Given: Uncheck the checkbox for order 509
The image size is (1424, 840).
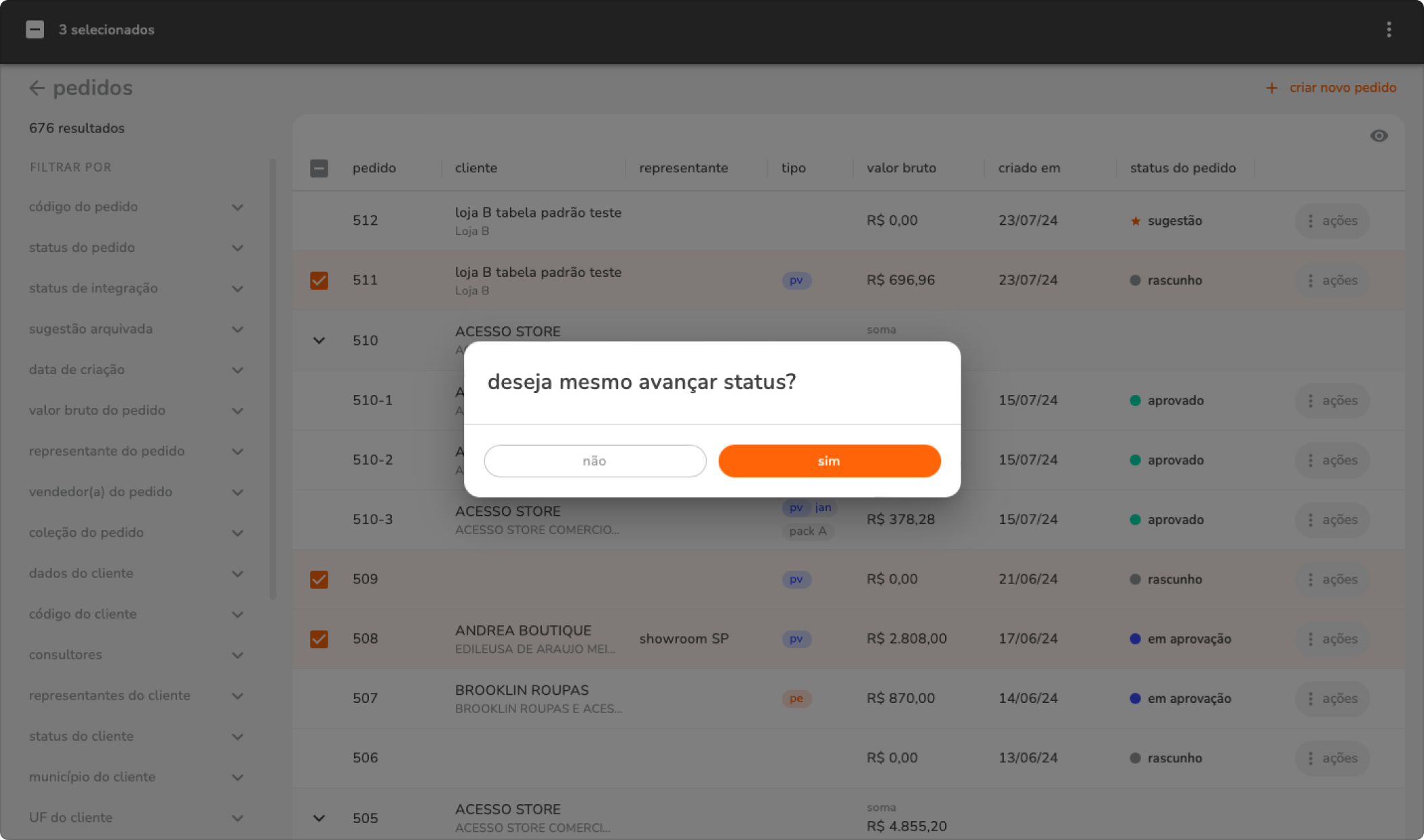Looking at the screenshot, I should pos(319,579).
